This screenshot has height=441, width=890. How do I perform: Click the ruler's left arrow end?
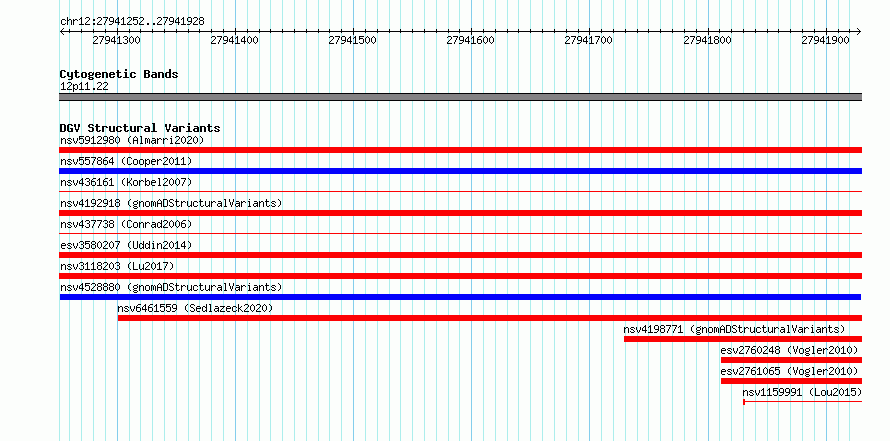[61, 31]
